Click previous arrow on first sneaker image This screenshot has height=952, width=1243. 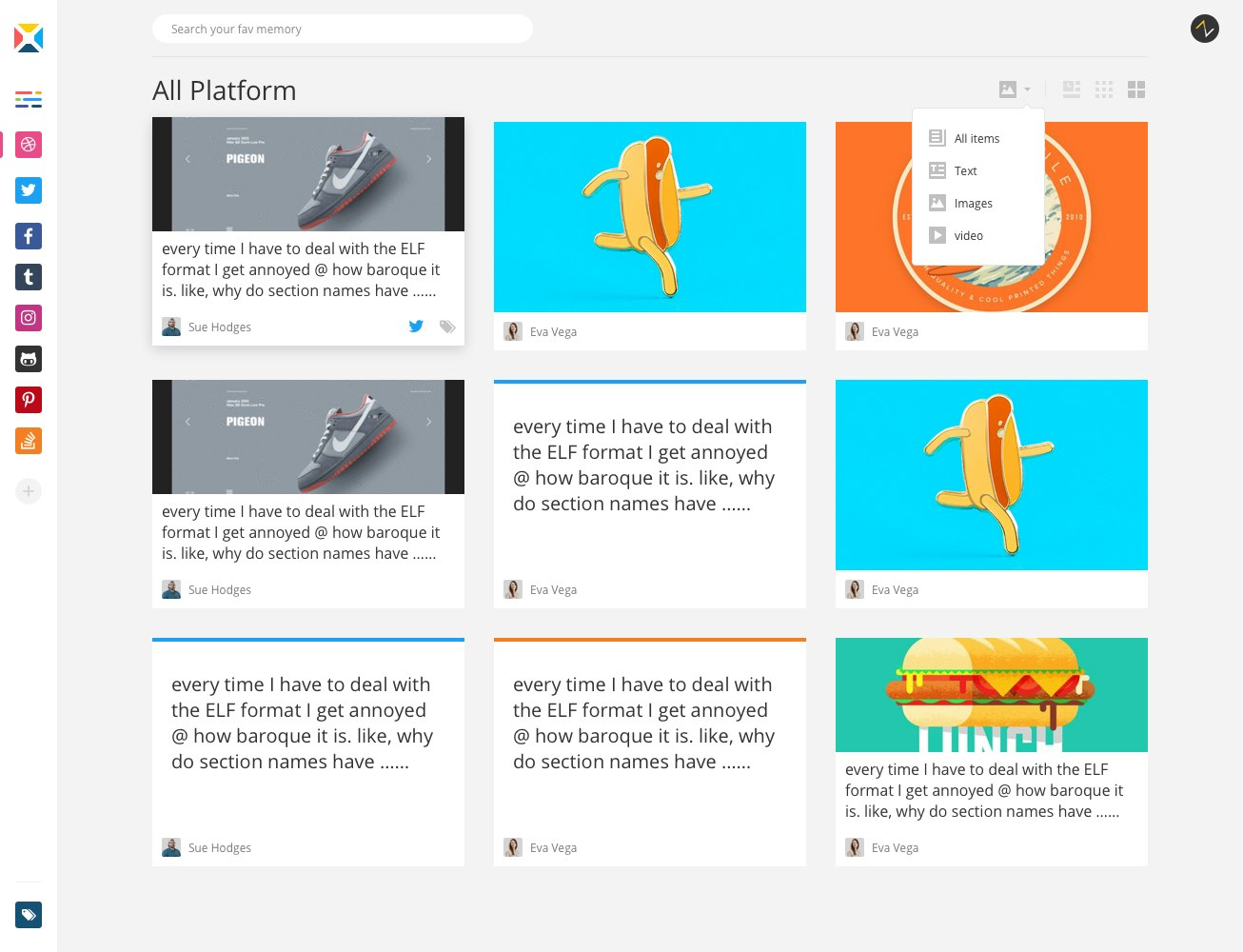coord(187,159)
